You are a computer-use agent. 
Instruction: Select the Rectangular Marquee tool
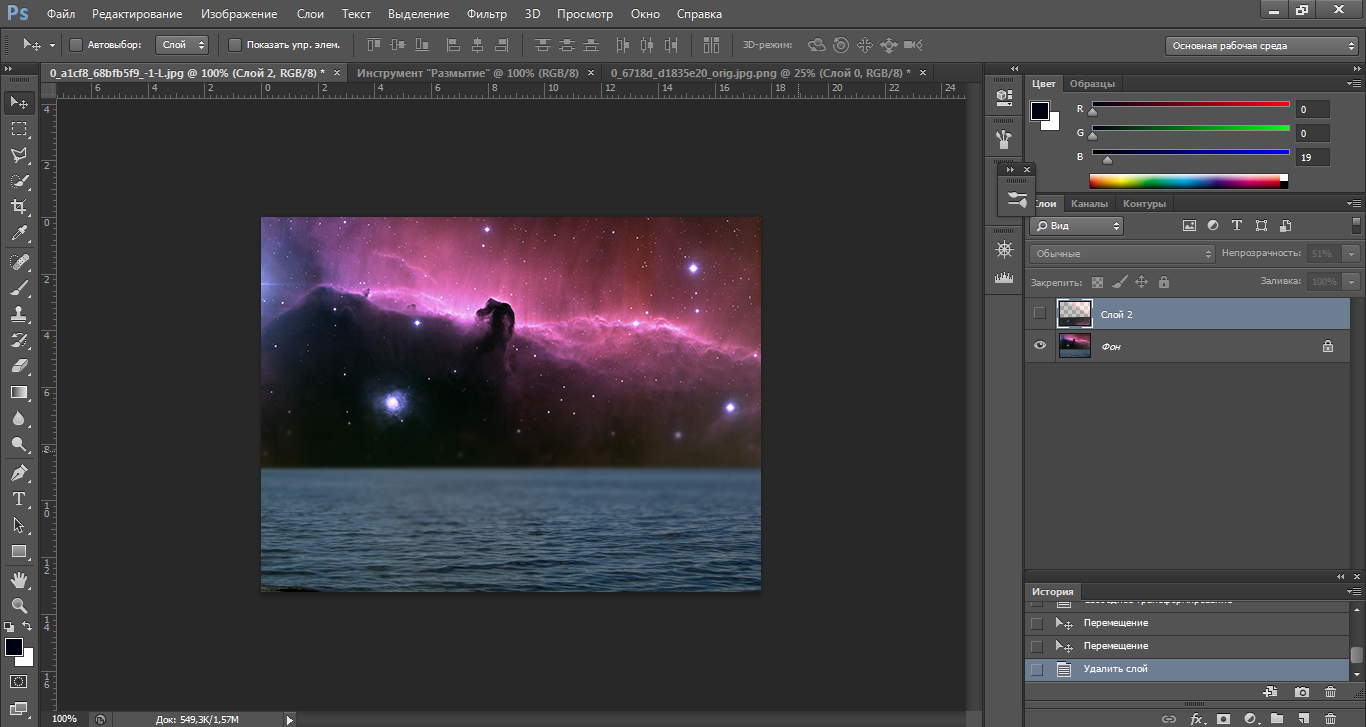pyautogui.click(x=19, y=129)
